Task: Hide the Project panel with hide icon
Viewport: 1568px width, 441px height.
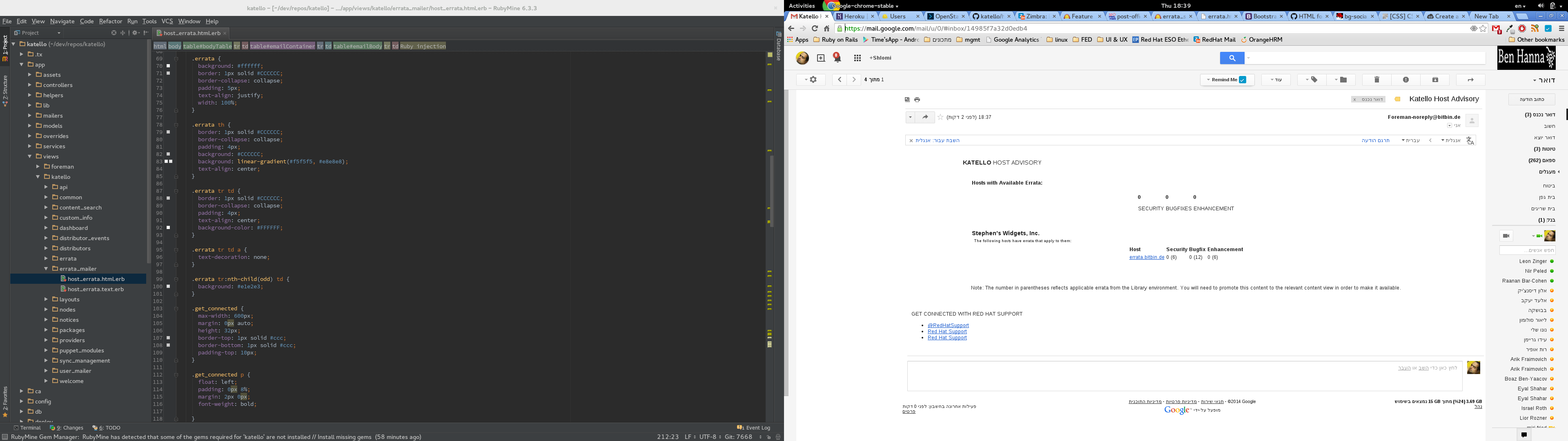Action: (x=146, y=33)
